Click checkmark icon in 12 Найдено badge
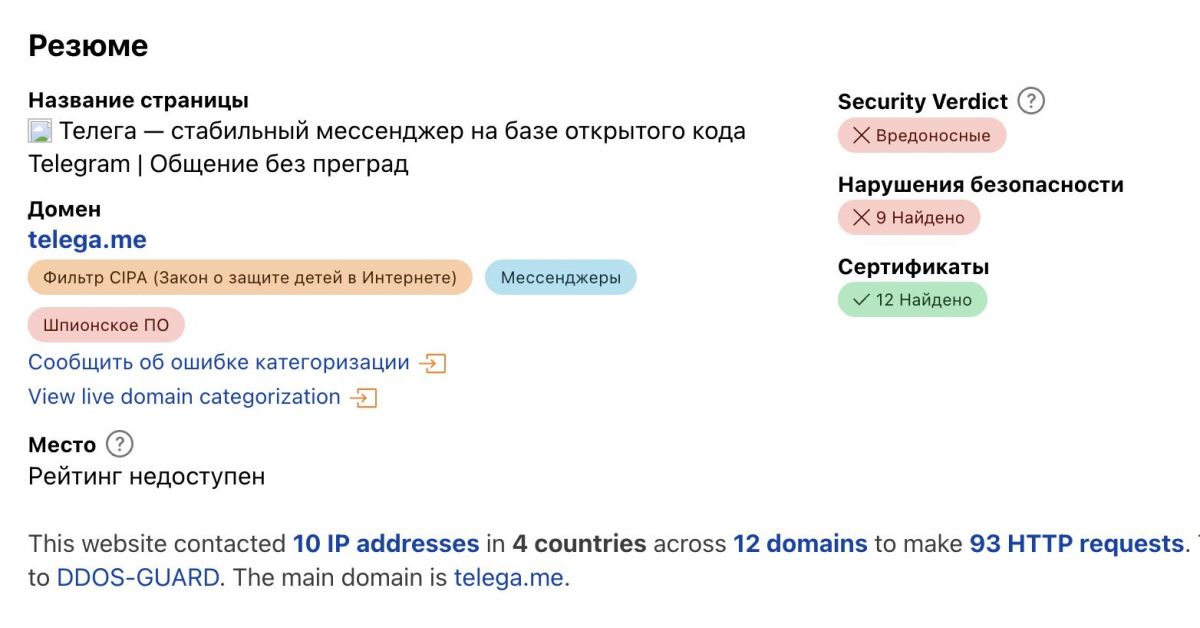This screenshot has height=628, width=1200. pyautogui.click(x=861, y=300)
